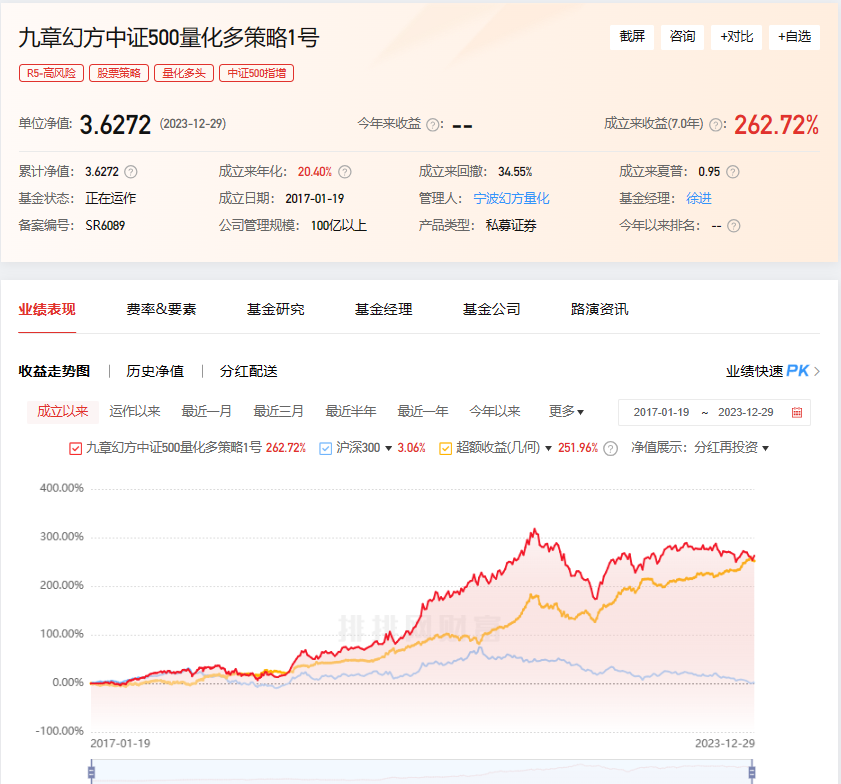Screen dimensions: 841x784
Task: Select 今年以来 time range
Action: (495, 411)
